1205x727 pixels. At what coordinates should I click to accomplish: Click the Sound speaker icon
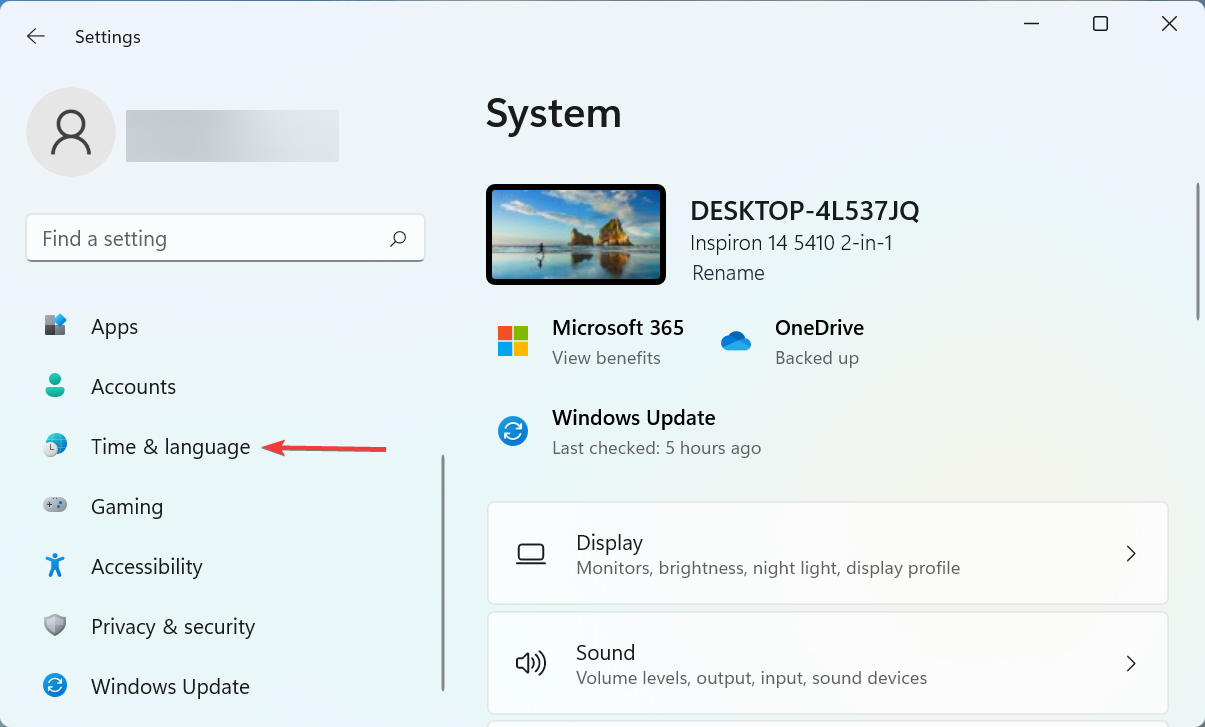click(531, 663)
